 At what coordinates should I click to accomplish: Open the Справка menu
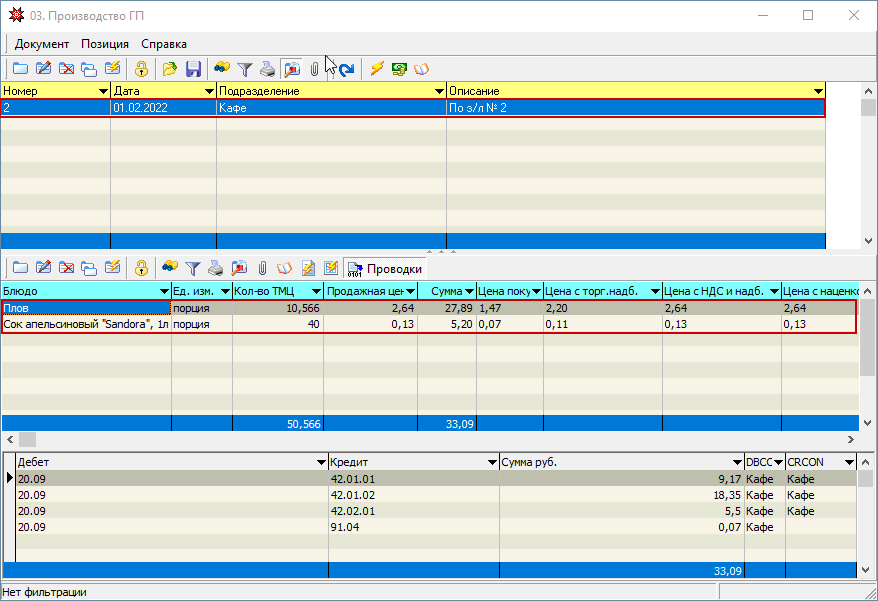164,44
